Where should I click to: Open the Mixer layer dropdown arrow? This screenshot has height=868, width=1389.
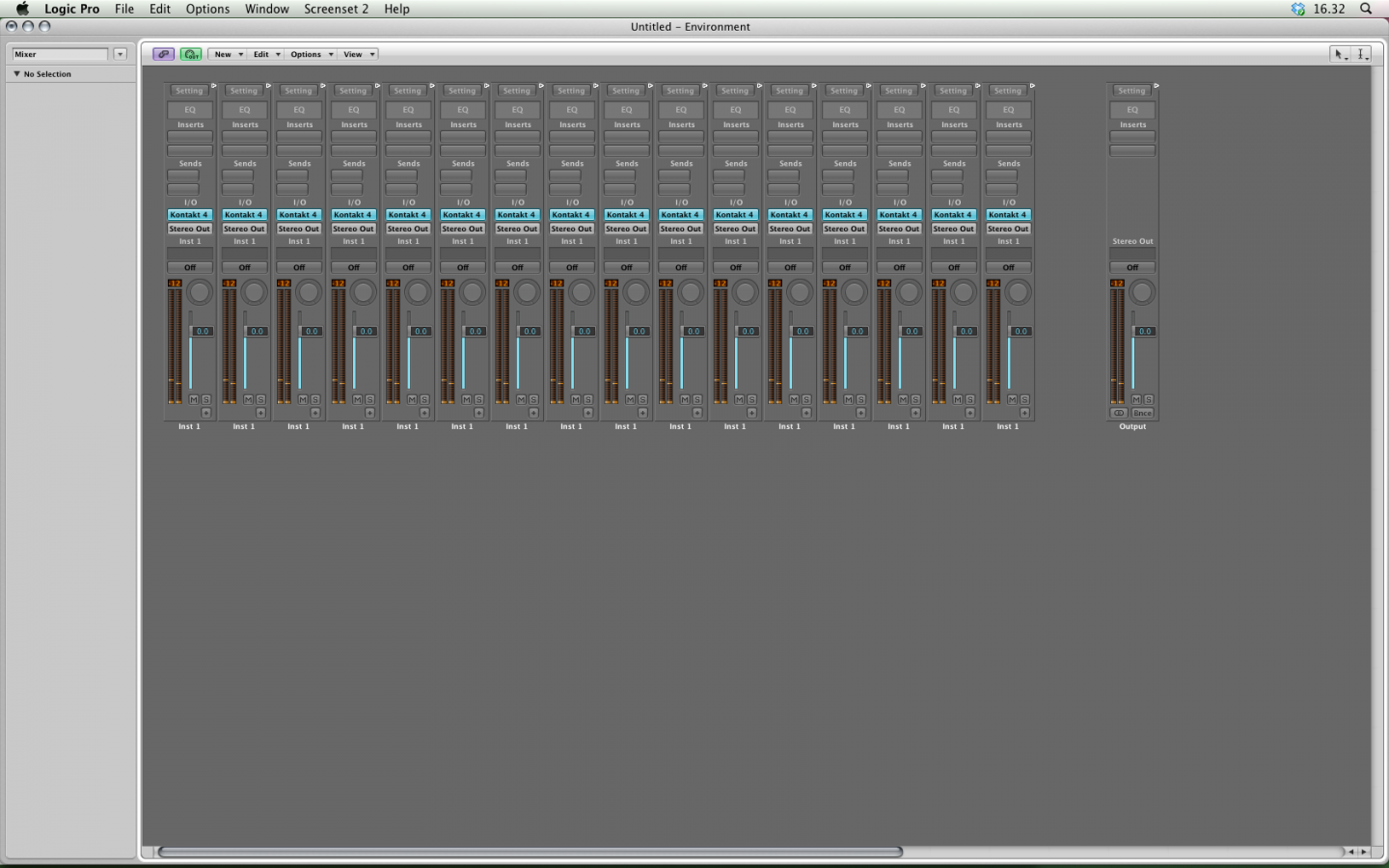121,54
